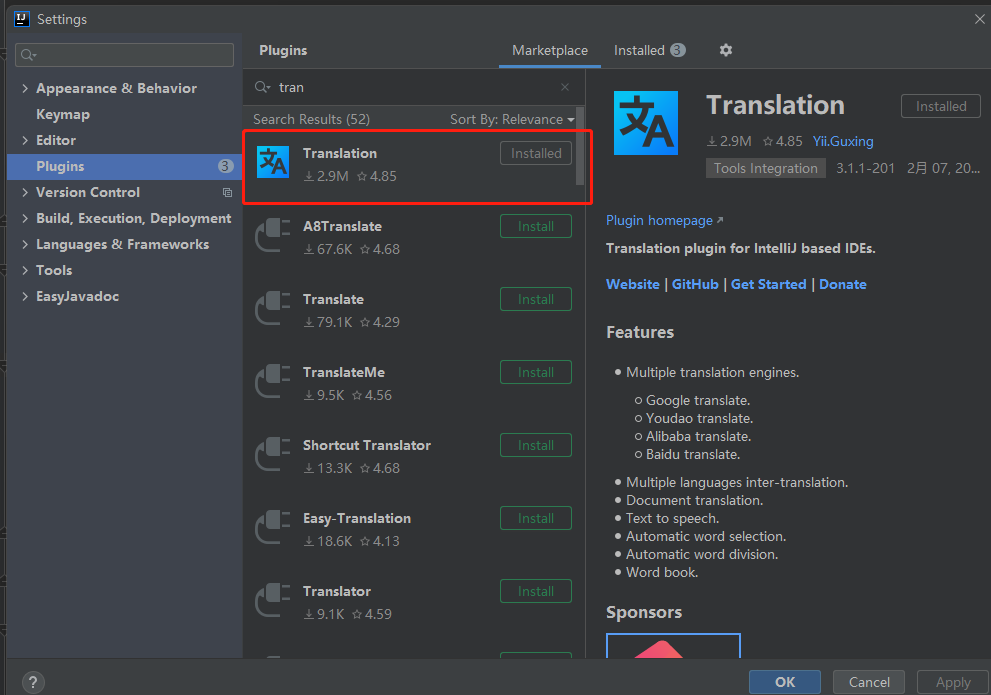Close the Settings dialog window
991x695 pixels.
979,19
